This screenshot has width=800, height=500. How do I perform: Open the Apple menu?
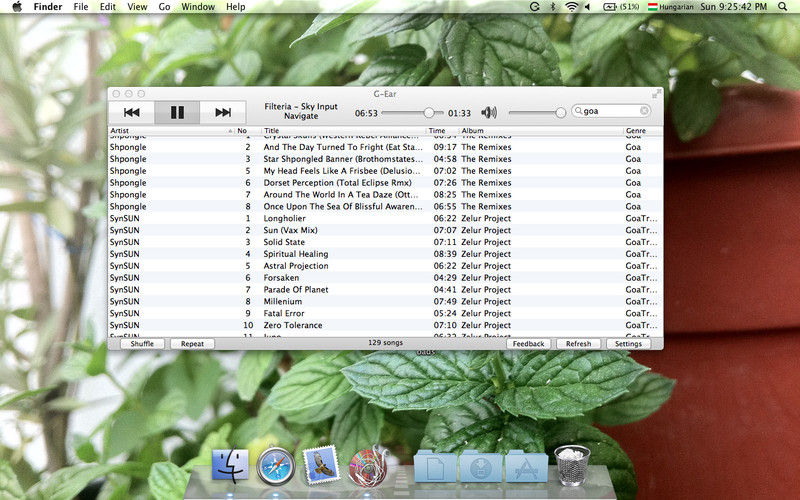click(17, 7)
